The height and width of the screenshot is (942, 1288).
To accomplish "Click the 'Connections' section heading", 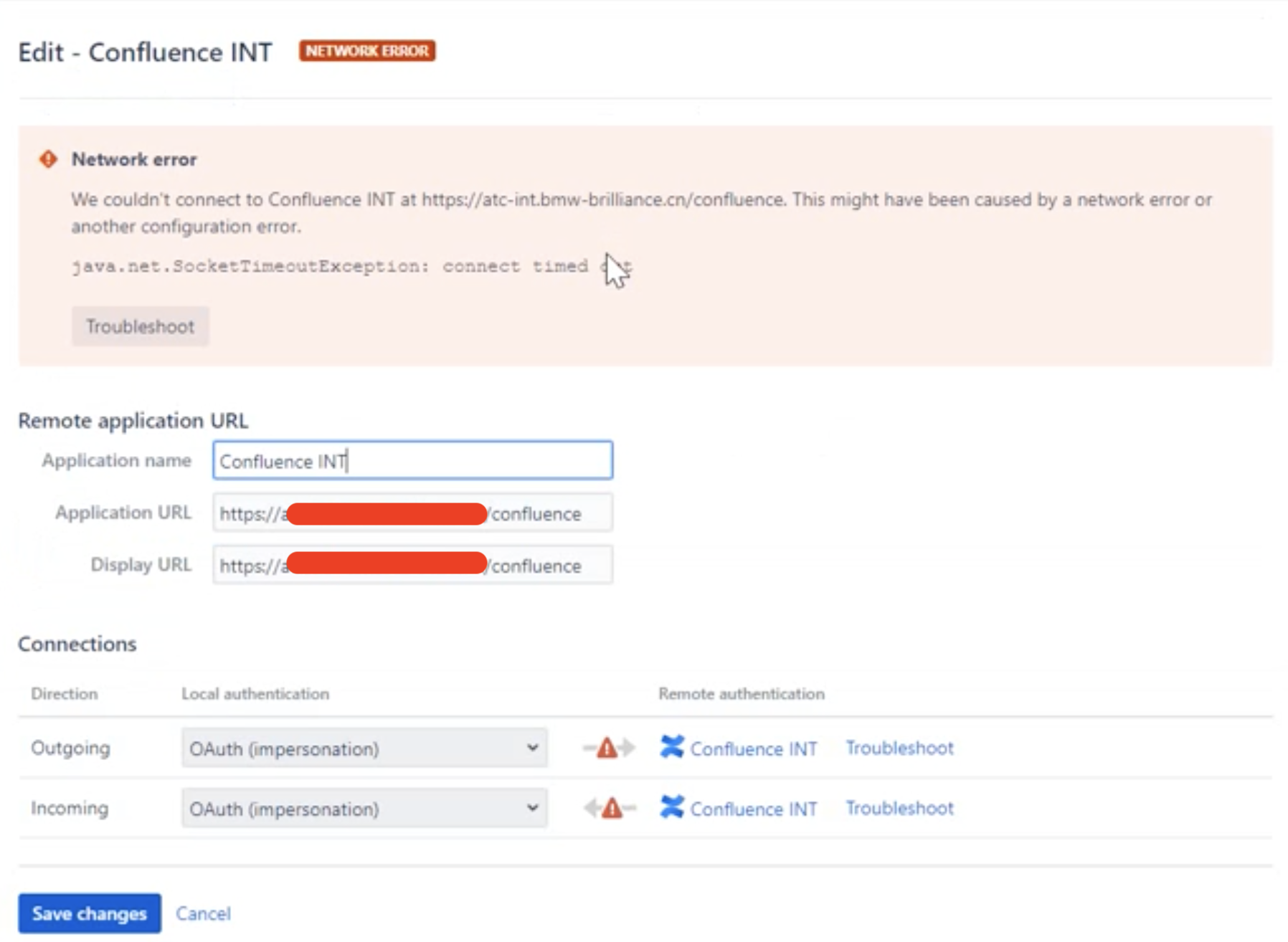I will [x=77, y=644].
